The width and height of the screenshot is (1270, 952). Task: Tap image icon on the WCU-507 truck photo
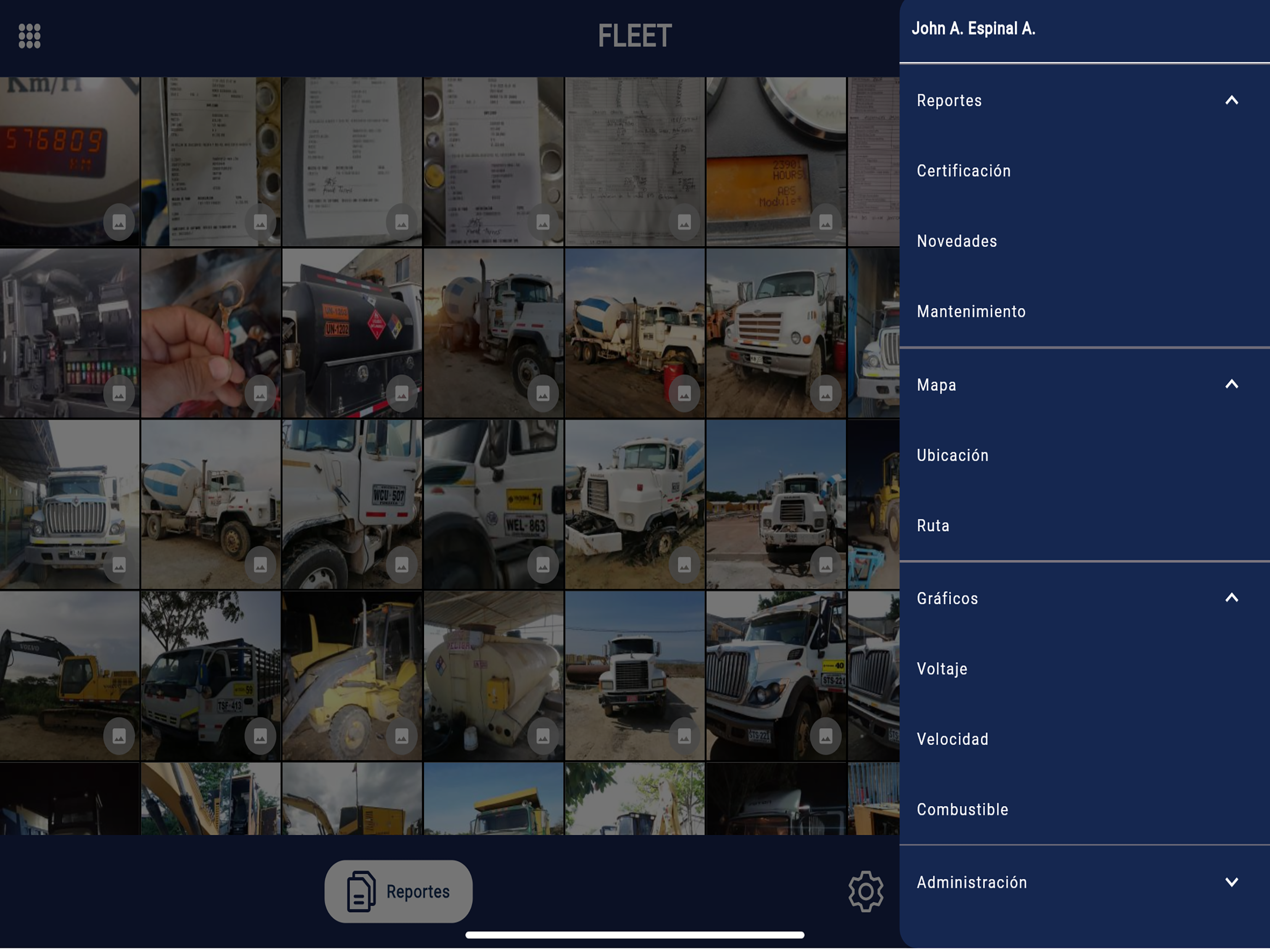[401, 565]
